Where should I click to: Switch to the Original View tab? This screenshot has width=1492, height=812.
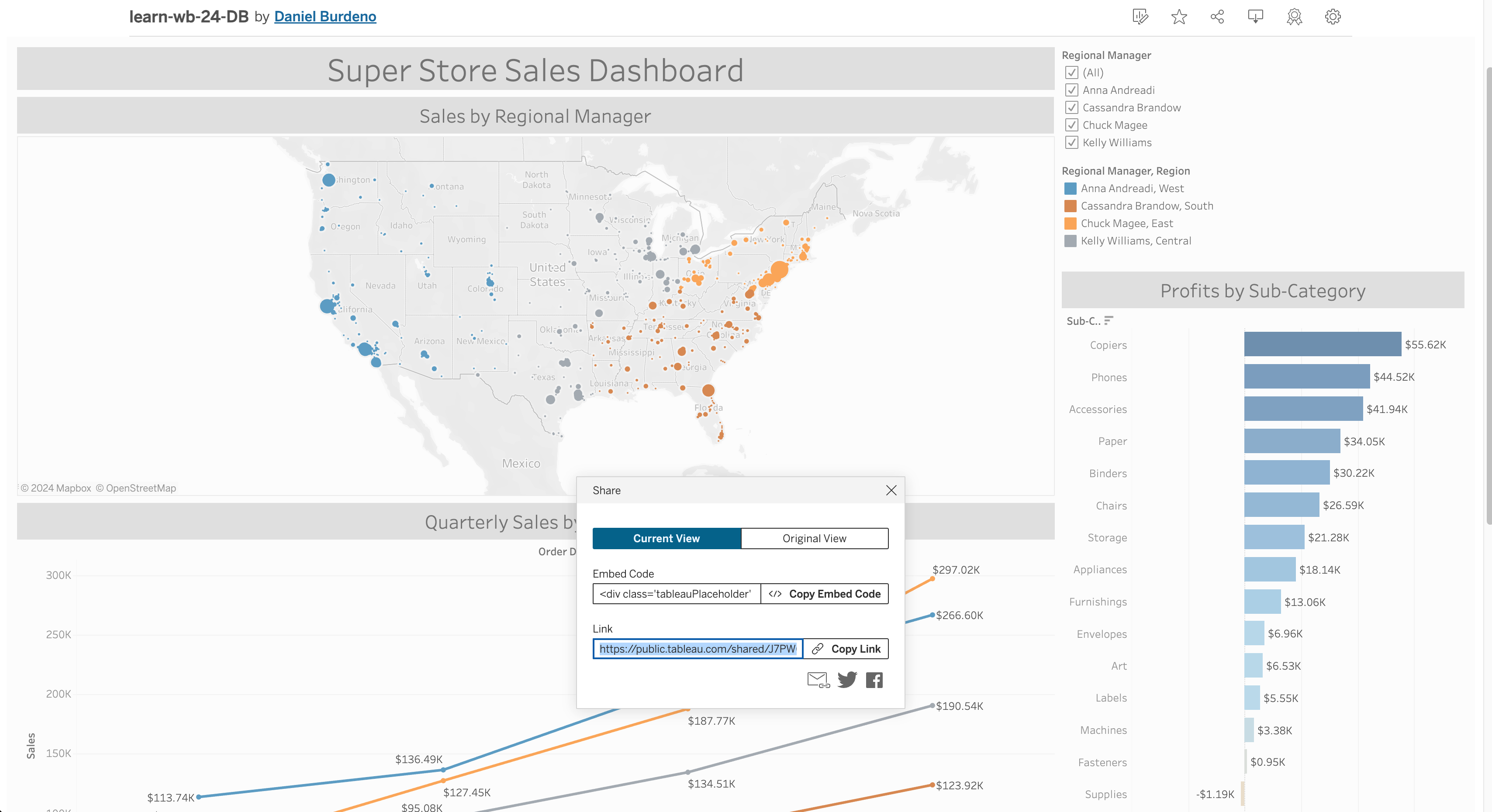pos(814,538)
